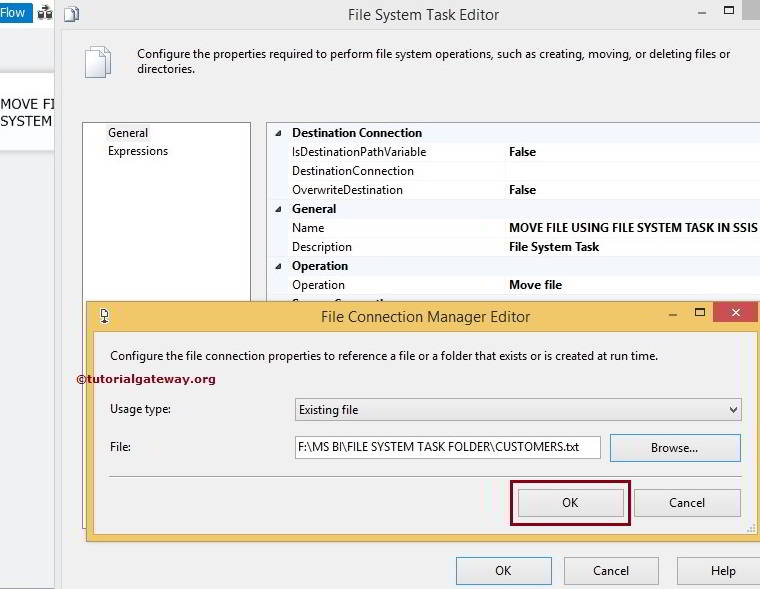Viewport: 760px width, 589px height.
Task: Click Cancel in File Connection Manager Editor
Action: 687,503
